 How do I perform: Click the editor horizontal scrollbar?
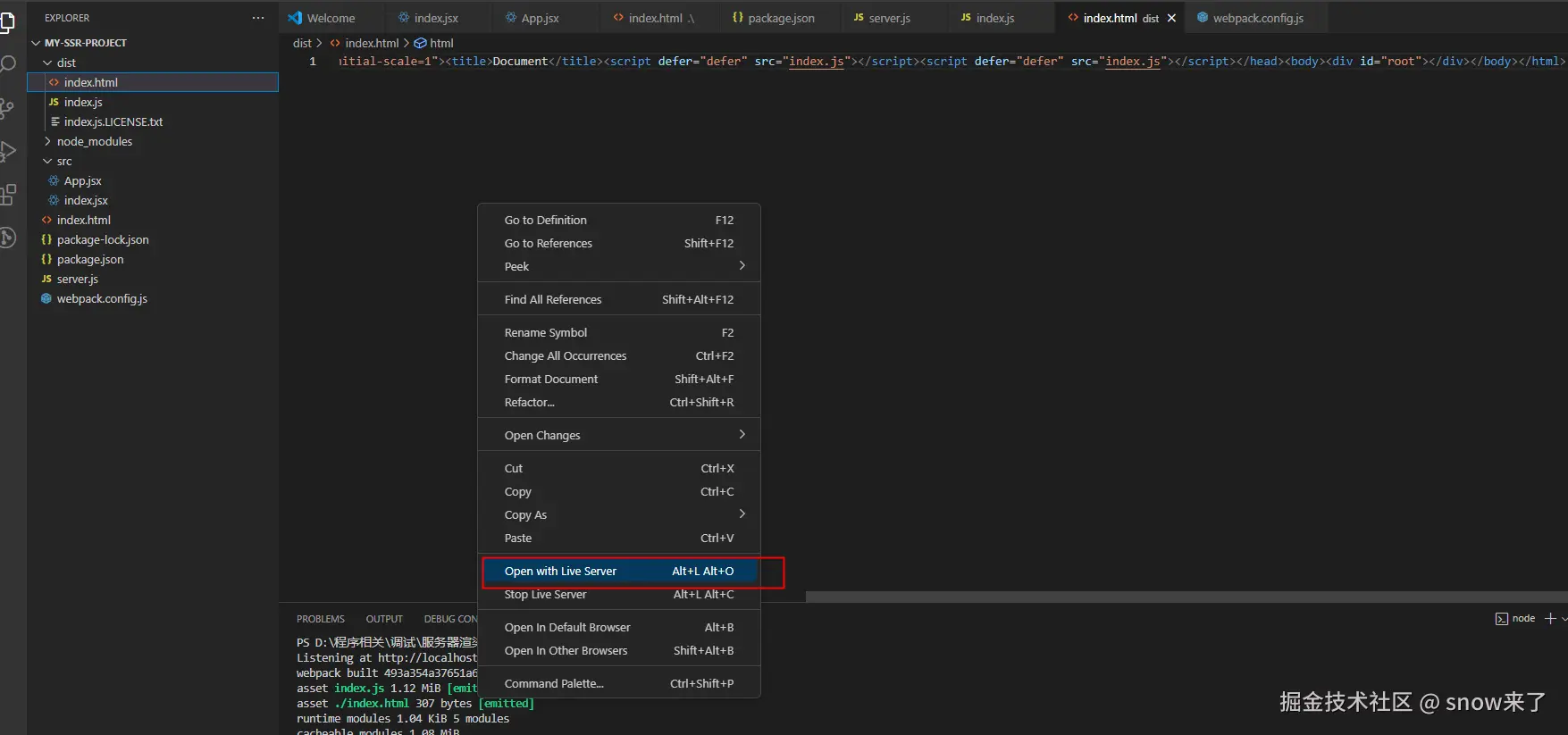click(1186, 597)
